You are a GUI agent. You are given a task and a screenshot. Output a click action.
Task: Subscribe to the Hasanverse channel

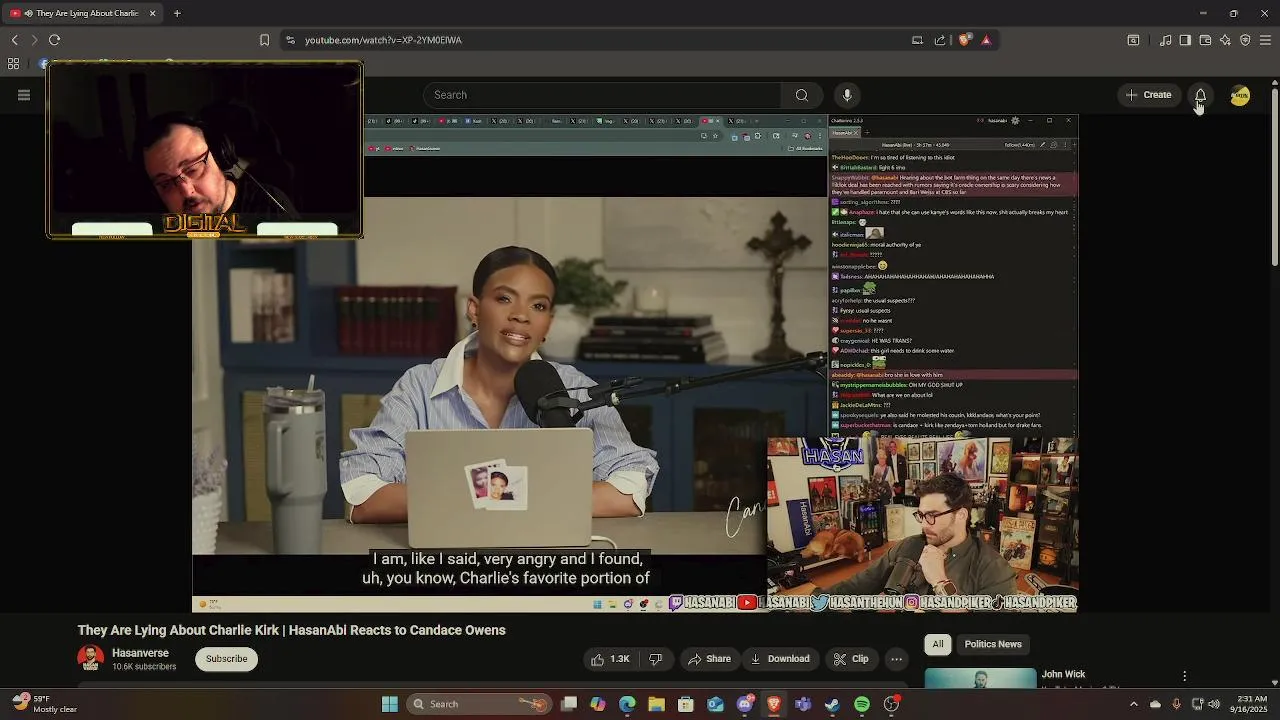226,659
